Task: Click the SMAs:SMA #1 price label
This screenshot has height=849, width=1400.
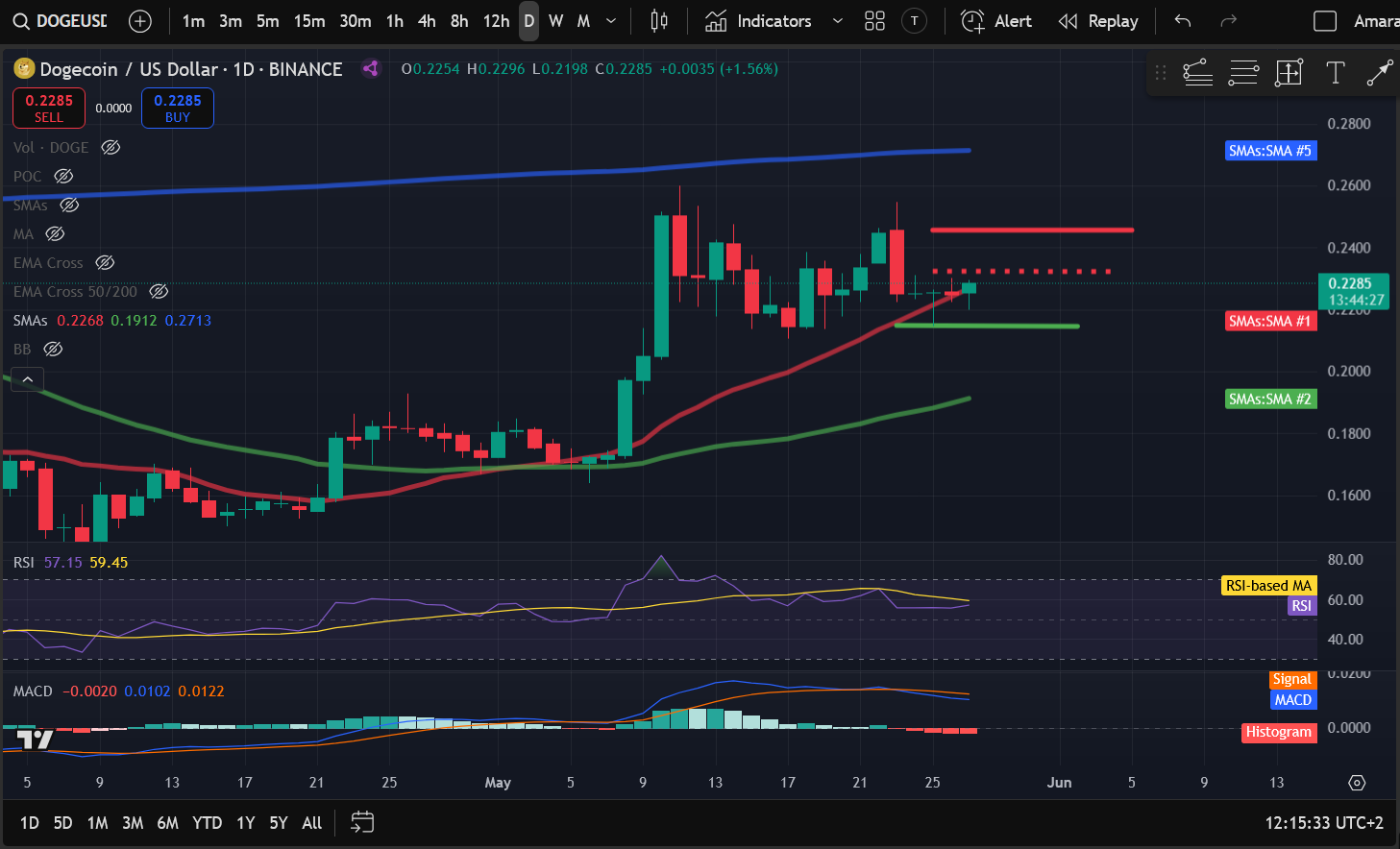Action: (x=1270, y=321)
